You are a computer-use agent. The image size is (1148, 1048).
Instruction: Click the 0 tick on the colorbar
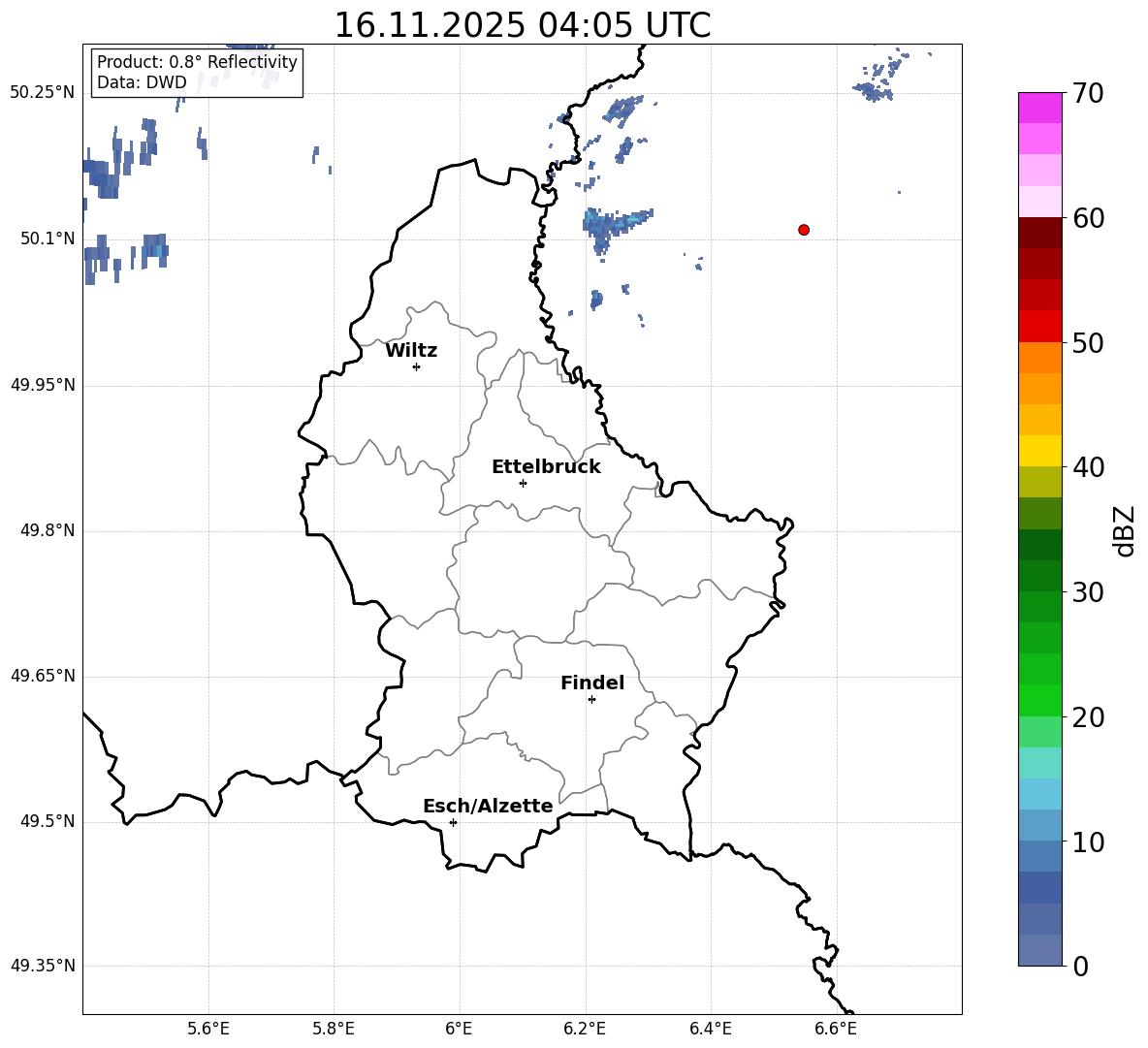(x=1080, y=967)
